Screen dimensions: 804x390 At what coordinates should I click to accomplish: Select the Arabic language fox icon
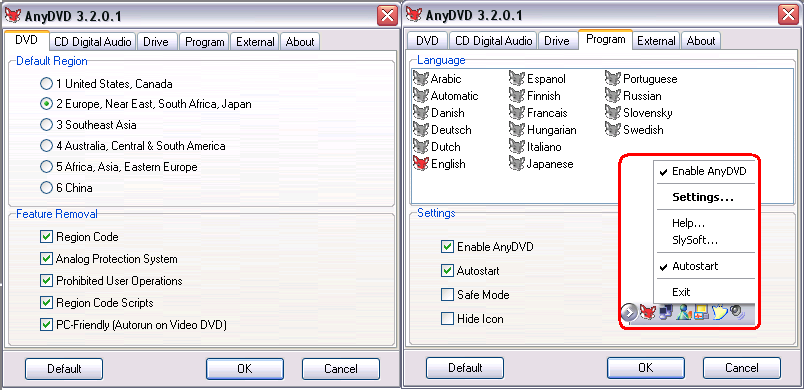[420, 78]
